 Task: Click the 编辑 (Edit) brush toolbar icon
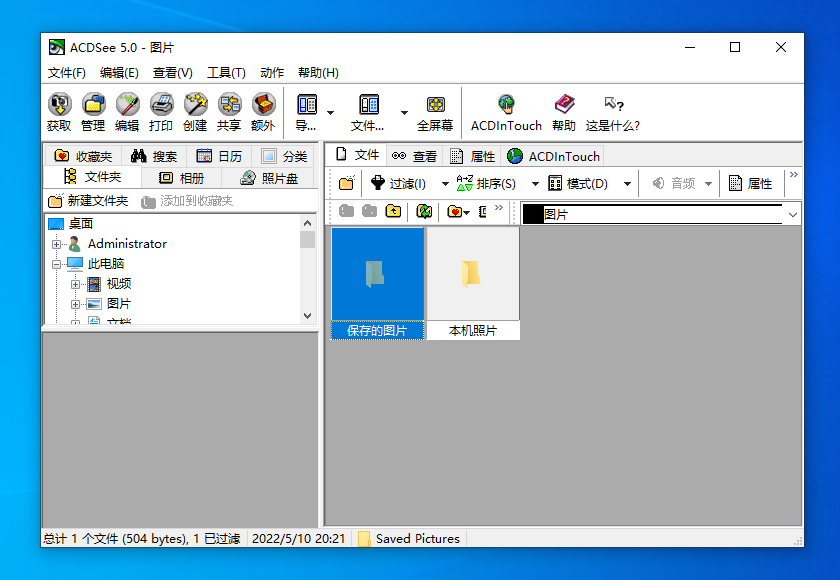tap(127, 112)
